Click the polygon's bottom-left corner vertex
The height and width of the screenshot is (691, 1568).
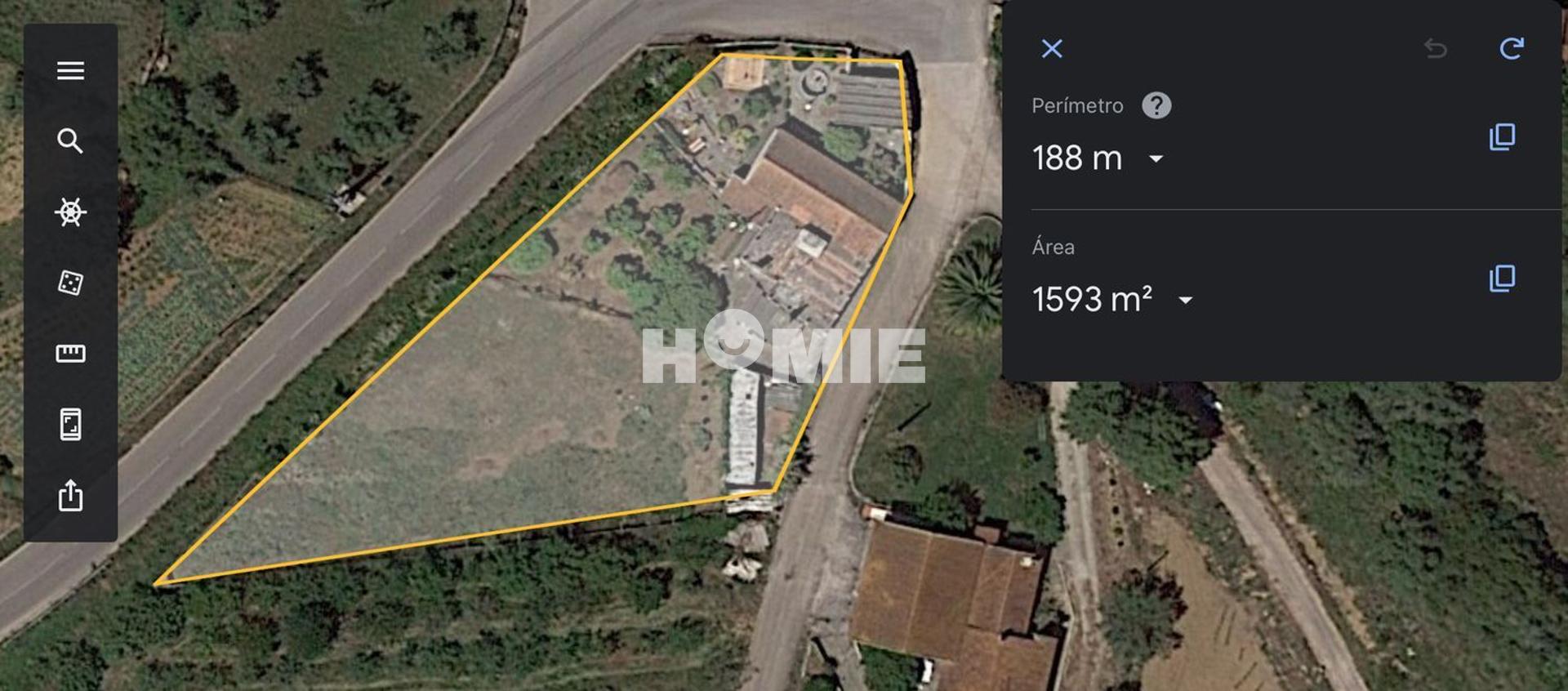pos(157,583)
